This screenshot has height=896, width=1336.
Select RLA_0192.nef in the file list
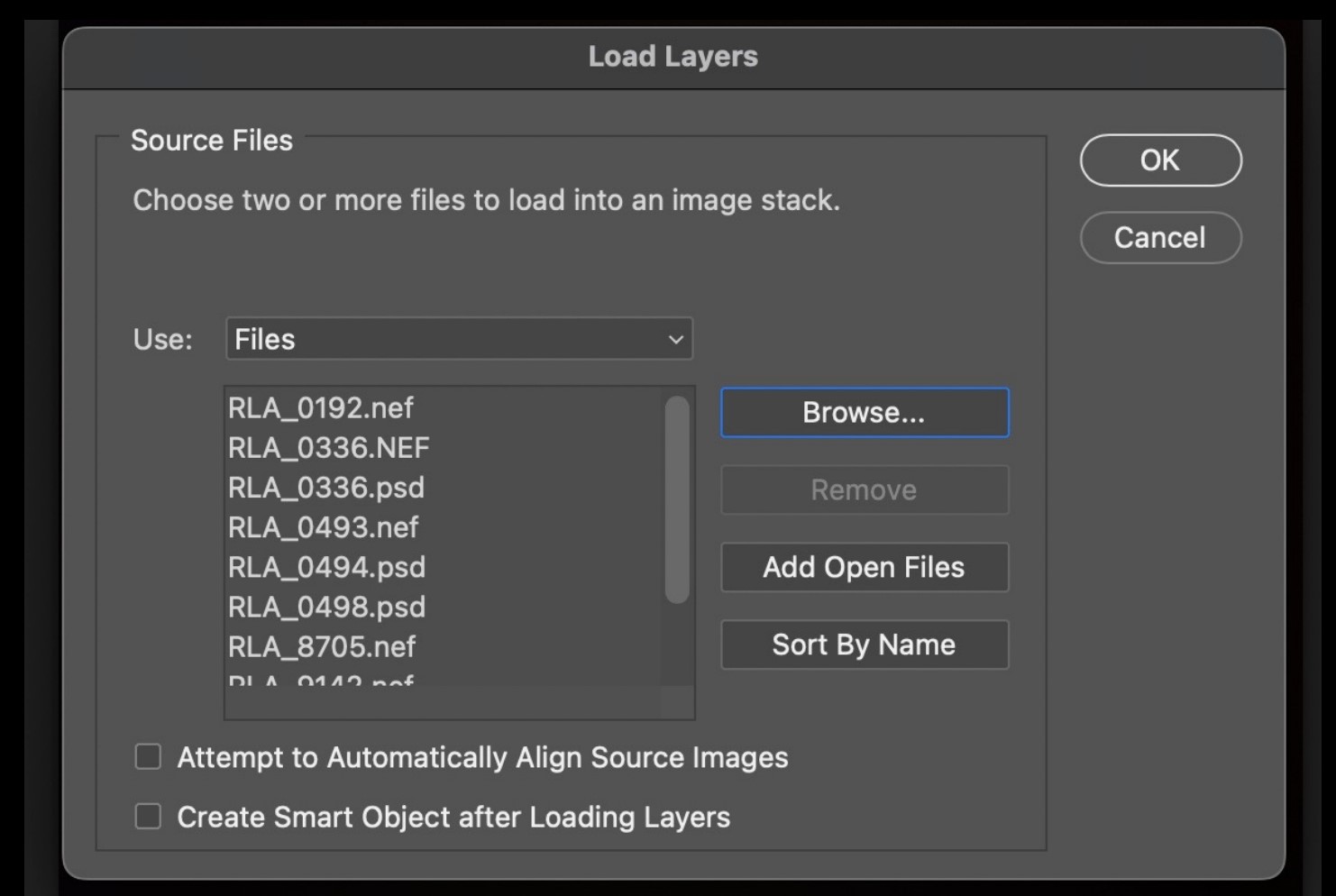[x=320, y=407]
